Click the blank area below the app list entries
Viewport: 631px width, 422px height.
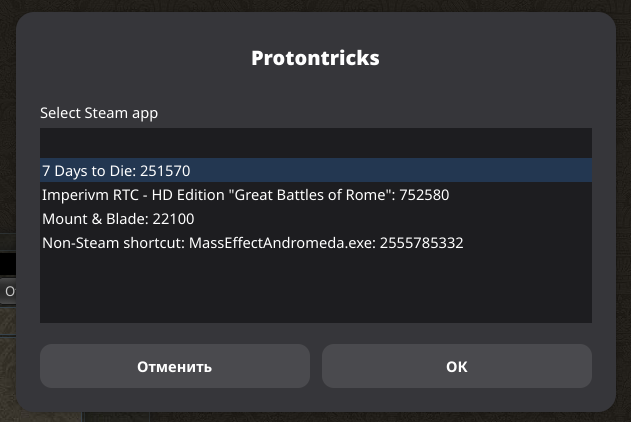[x=315, y=290]
